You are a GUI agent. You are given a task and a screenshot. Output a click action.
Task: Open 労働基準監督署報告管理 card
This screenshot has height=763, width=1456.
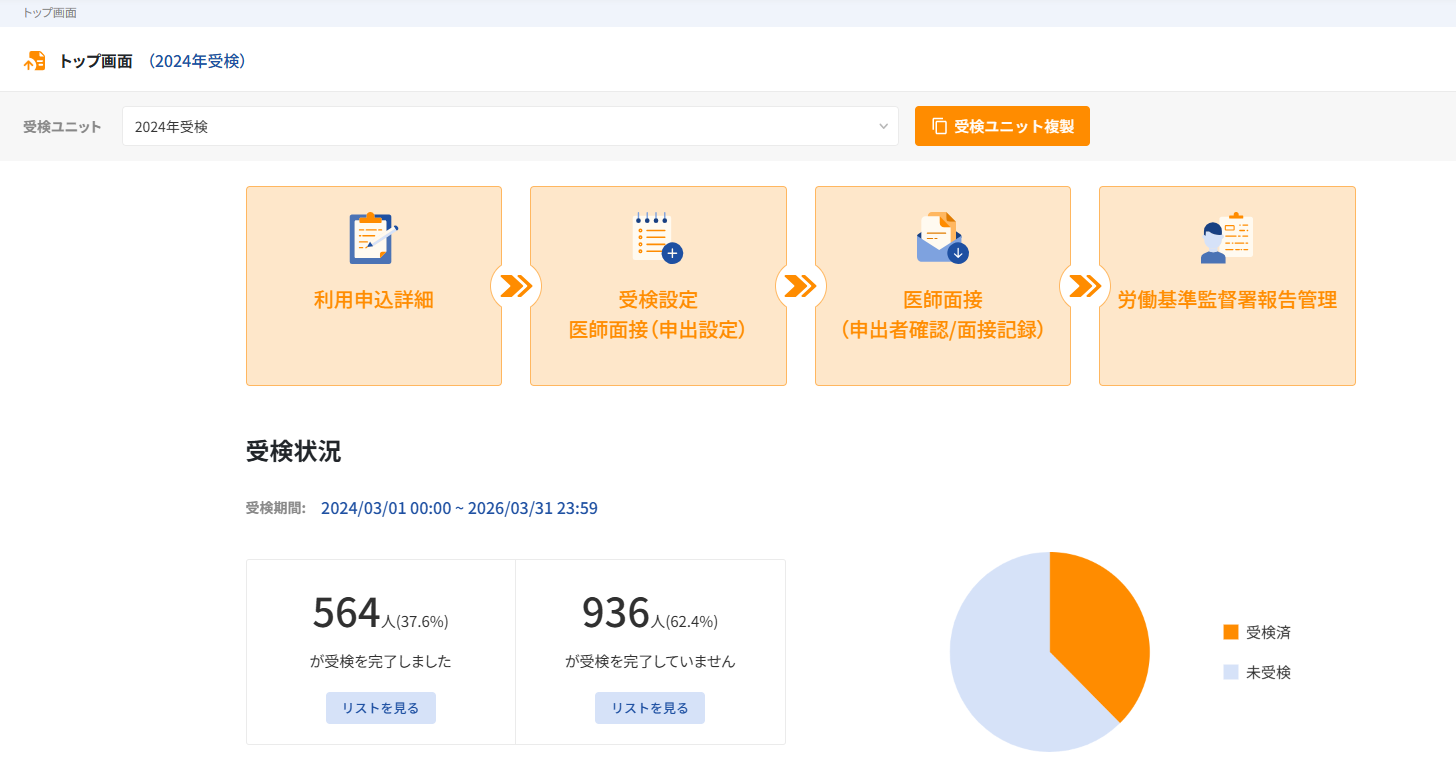point(1227,286)
